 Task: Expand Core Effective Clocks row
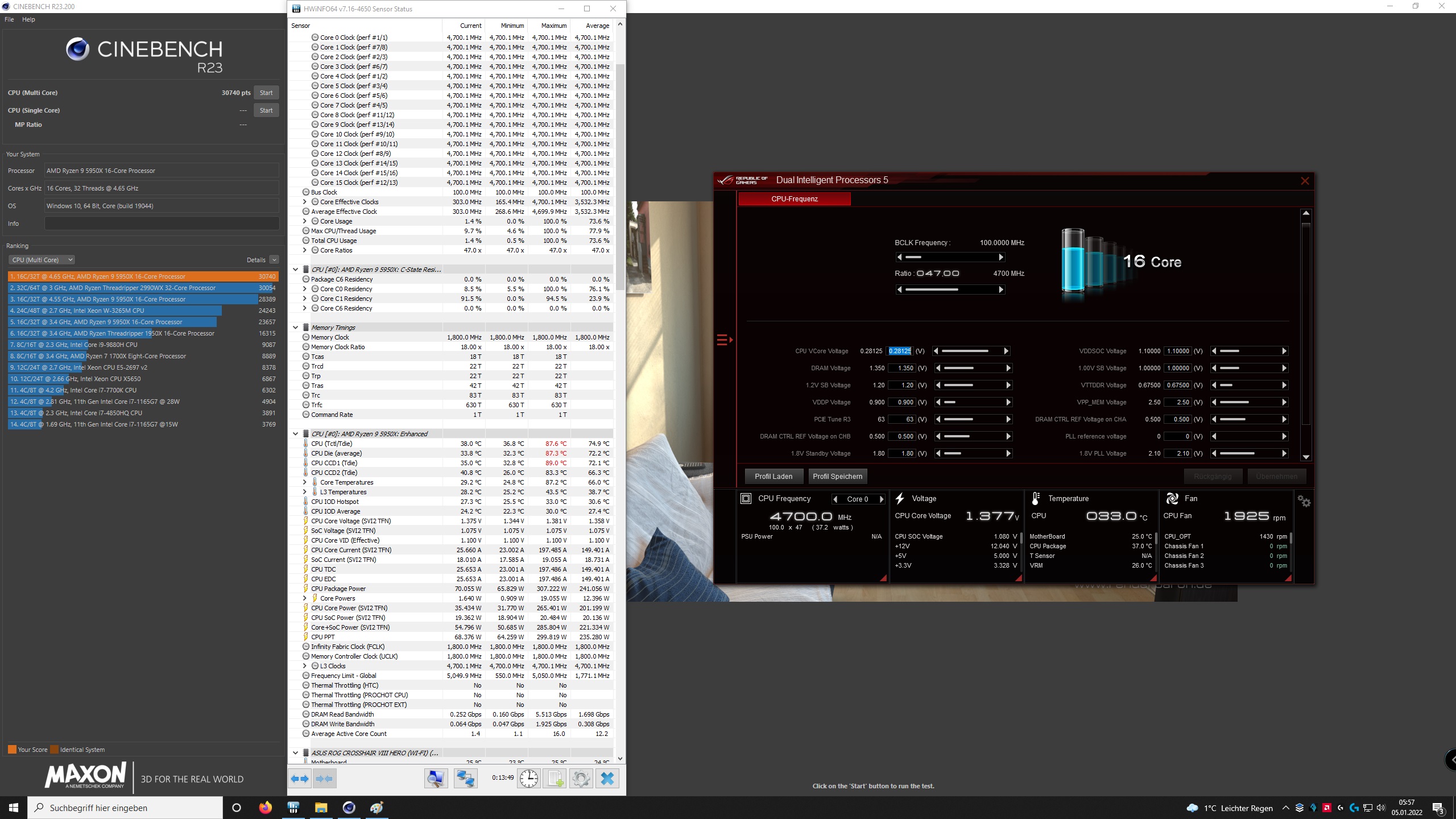305,202
